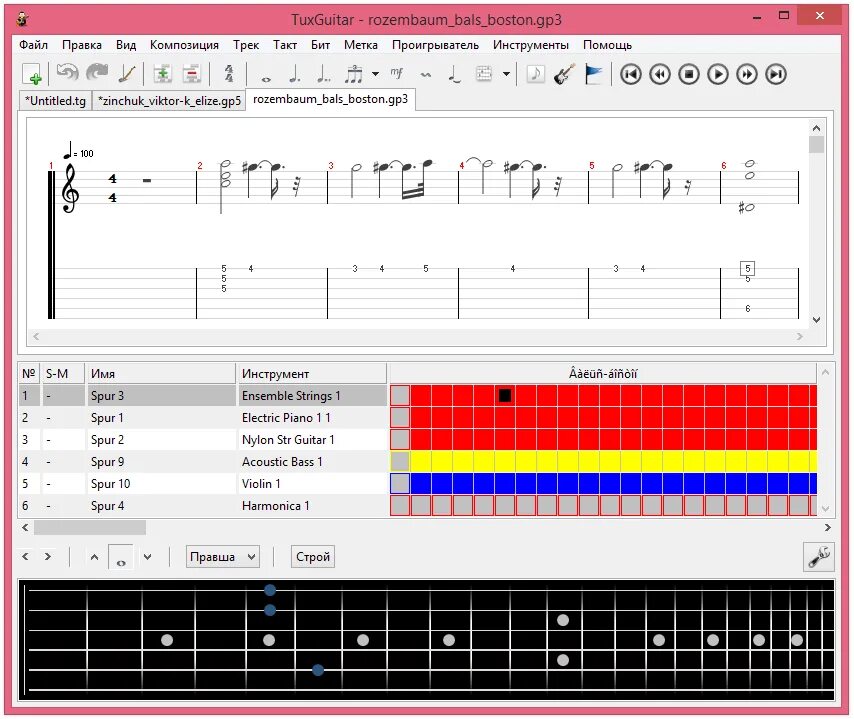Open the dynamics (mf) tool
Viewport: 854px width, 719px height.
[x=397, y=73]
